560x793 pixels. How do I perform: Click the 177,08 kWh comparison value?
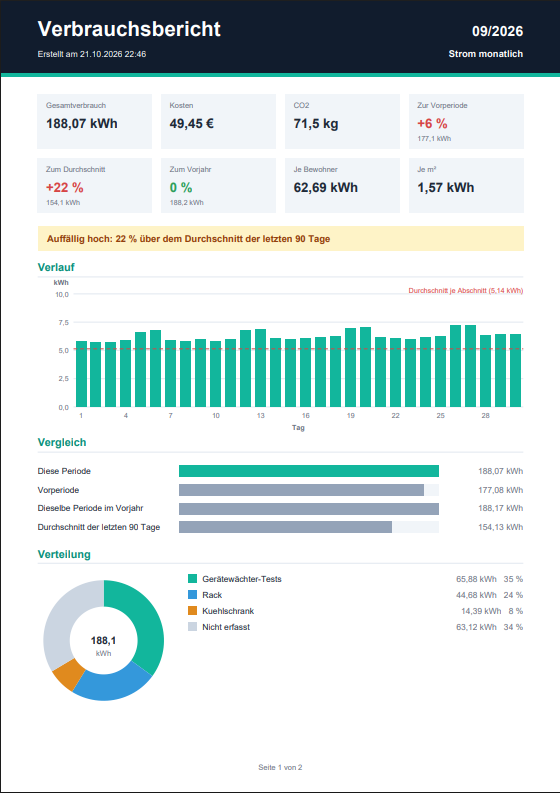(500, 490)
